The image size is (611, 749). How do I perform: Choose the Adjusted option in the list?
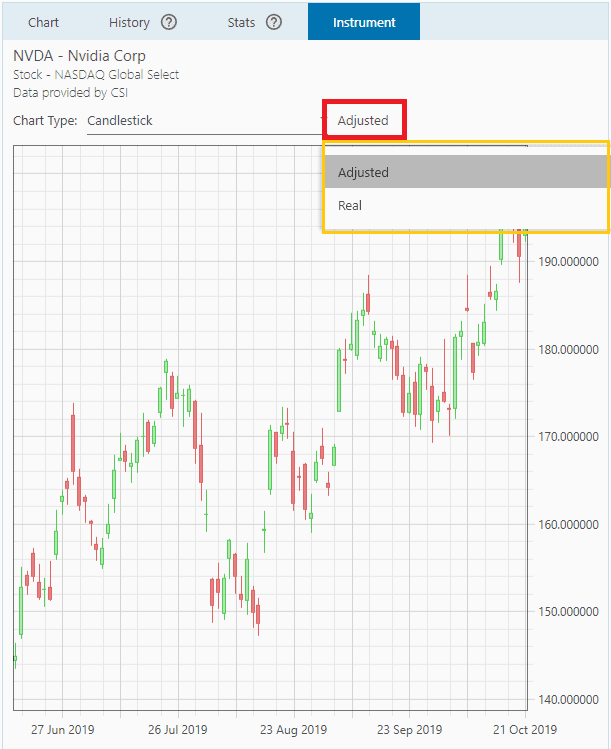coord(466,172)
